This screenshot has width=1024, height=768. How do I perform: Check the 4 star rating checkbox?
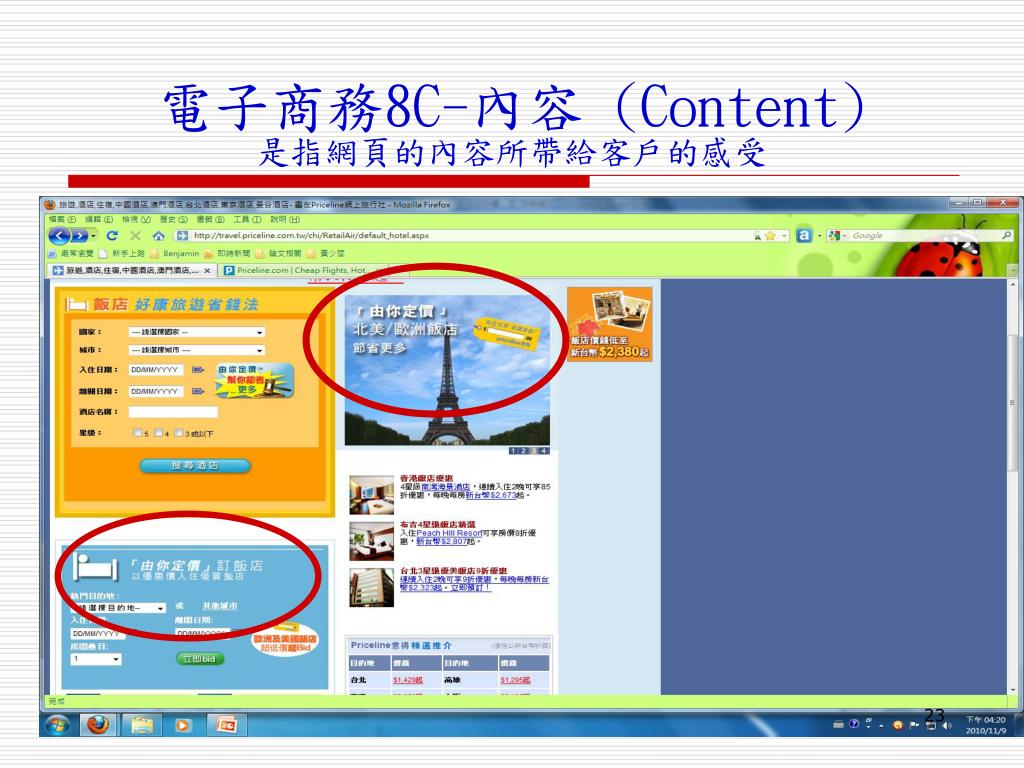[x=158, y=432]
